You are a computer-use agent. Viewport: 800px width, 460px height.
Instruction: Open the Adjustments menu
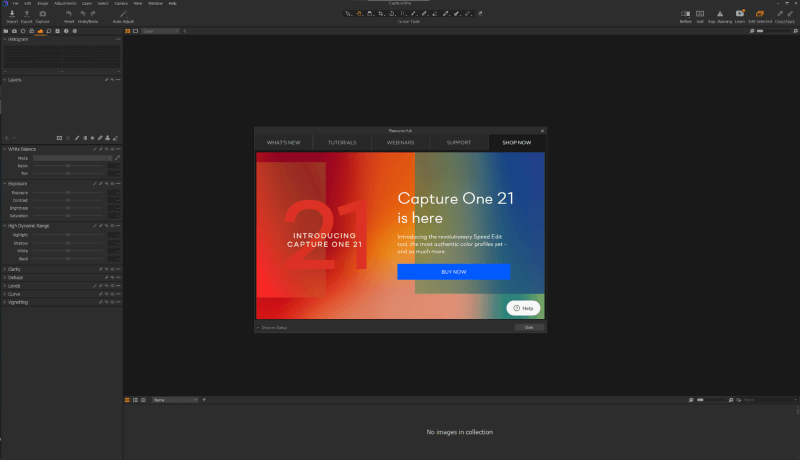65,3
